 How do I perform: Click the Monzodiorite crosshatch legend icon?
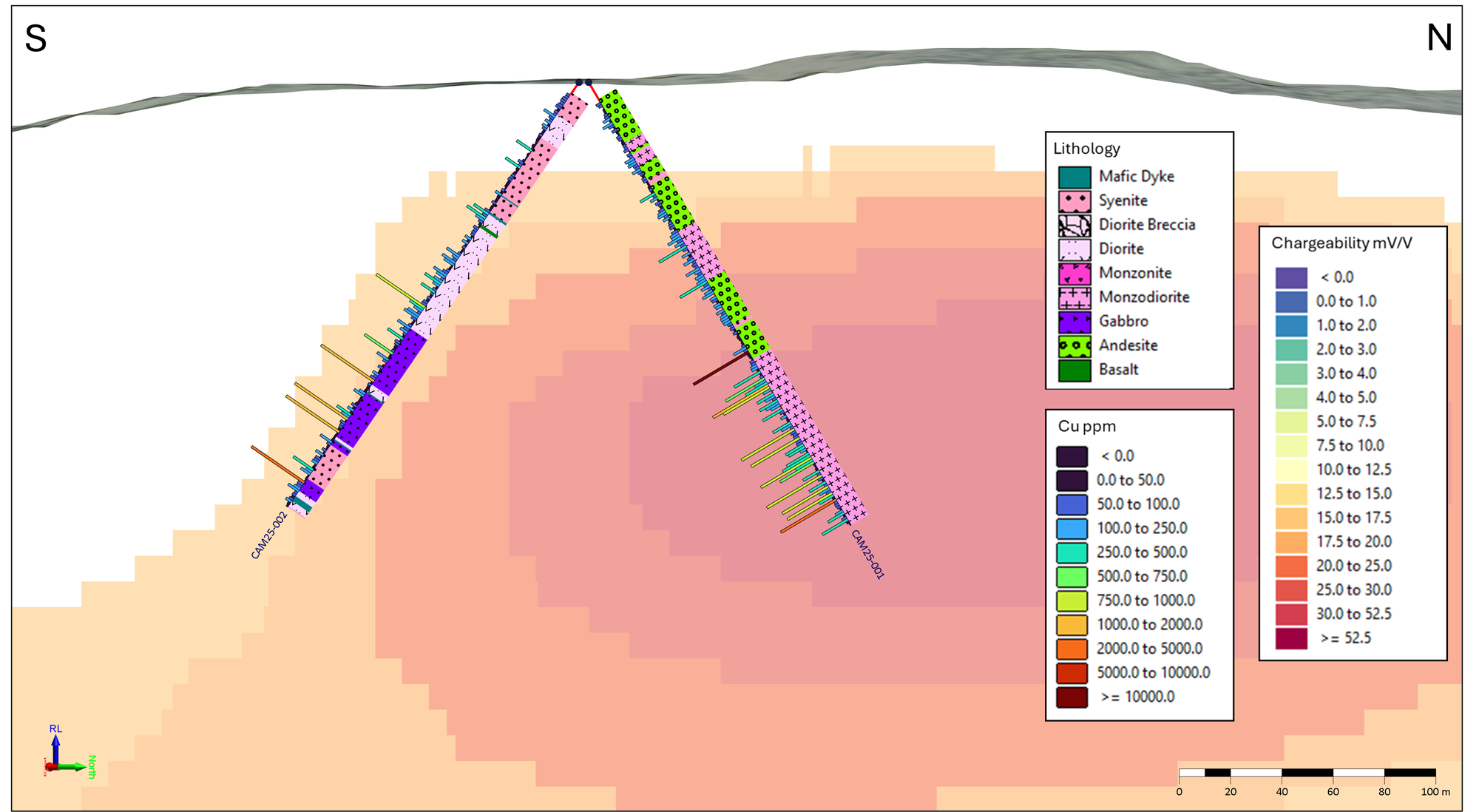point(1074,297)
